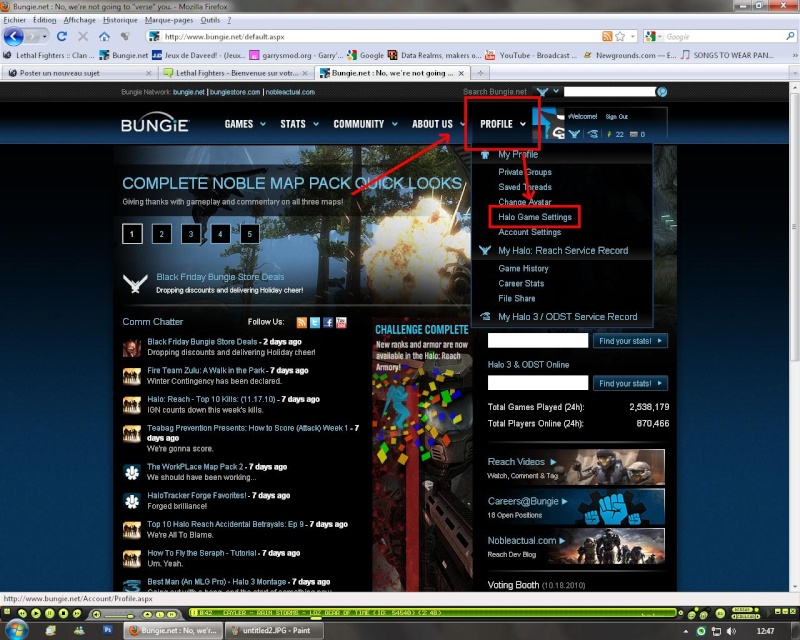This screenshot has width=800, height=640.
Task: Show more bookmarks with the overflow chevron
Action: click(x=794, y=55)
